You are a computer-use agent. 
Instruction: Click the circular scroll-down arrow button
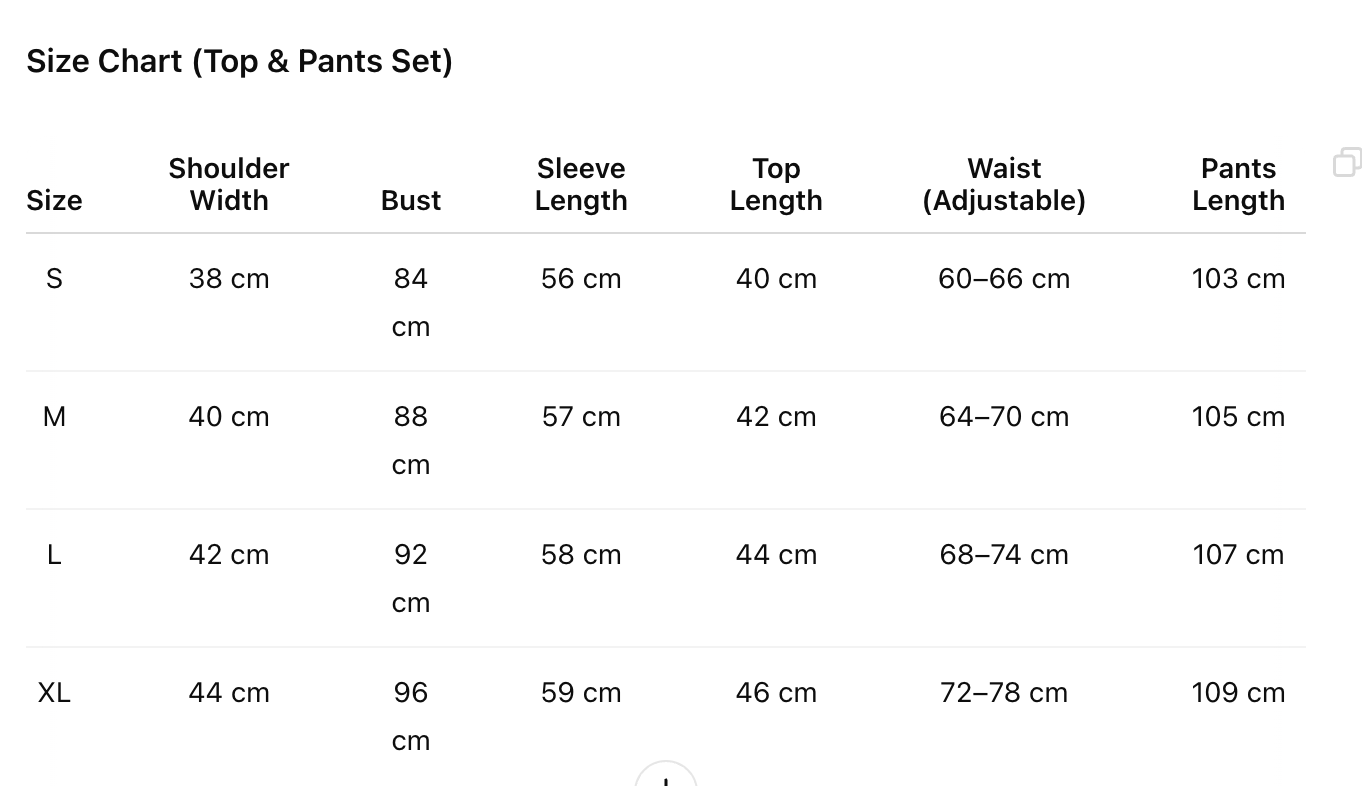point(666,777)
